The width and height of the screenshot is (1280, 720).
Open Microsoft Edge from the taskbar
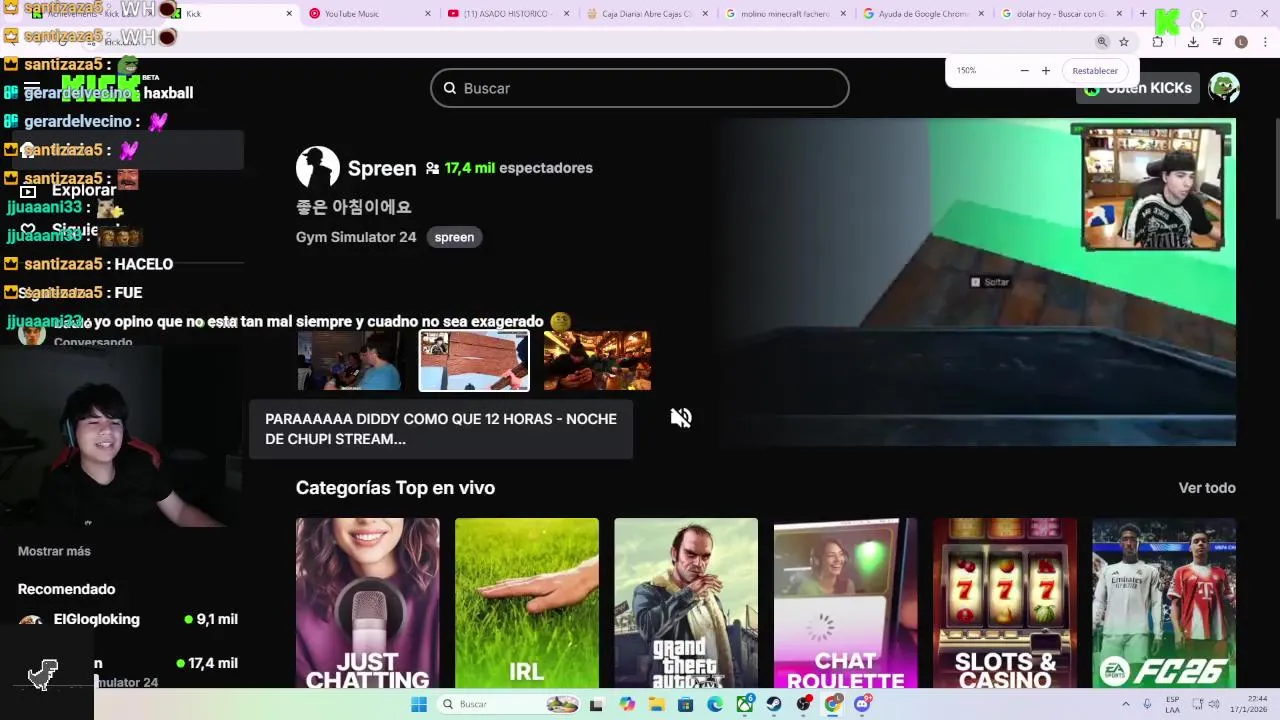pyautogui.click(x=715, y=704)
